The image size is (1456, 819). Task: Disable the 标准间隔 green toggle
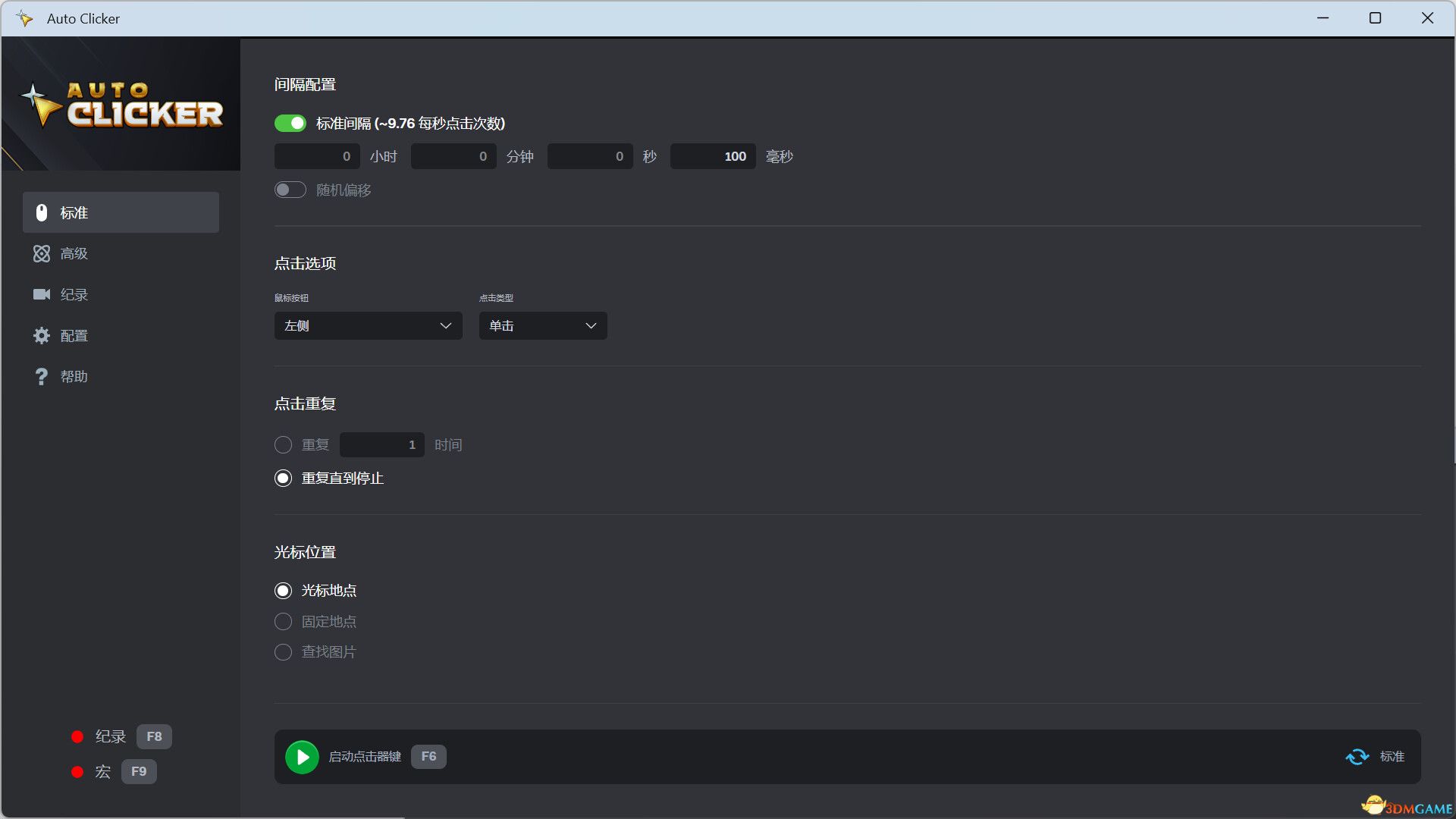coord(290,124)
